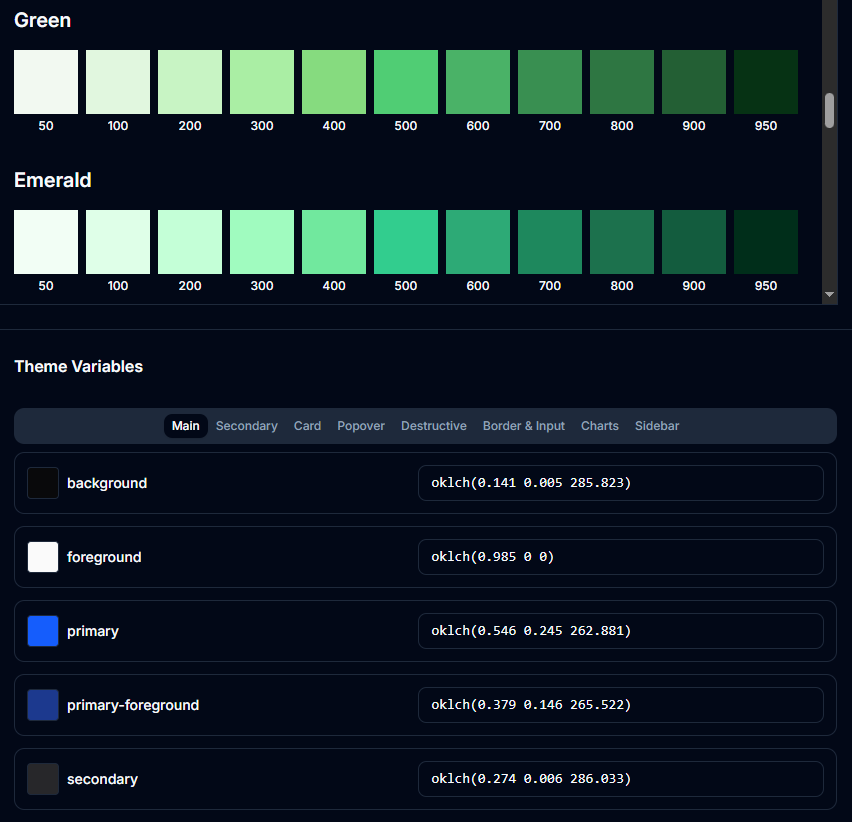
Task: Pick the Green 100 swatch
Action: coord(118,82)
